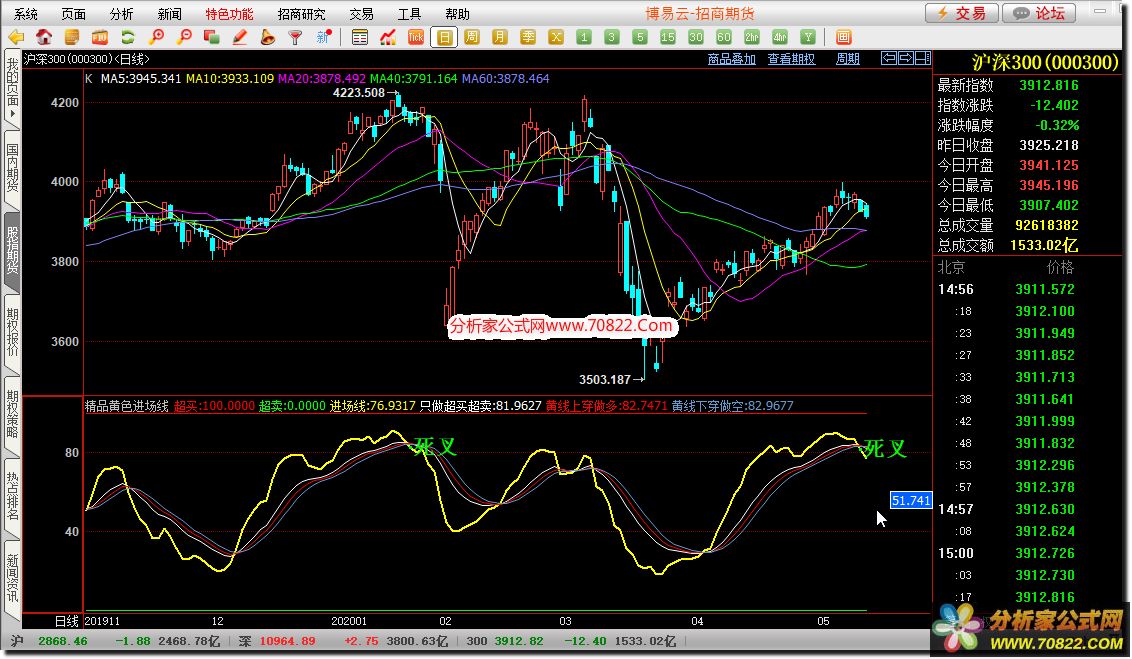Toggle the side panel layout icon
The width and height of the screenshot is (1132, 659).
[x=923, y=58]
